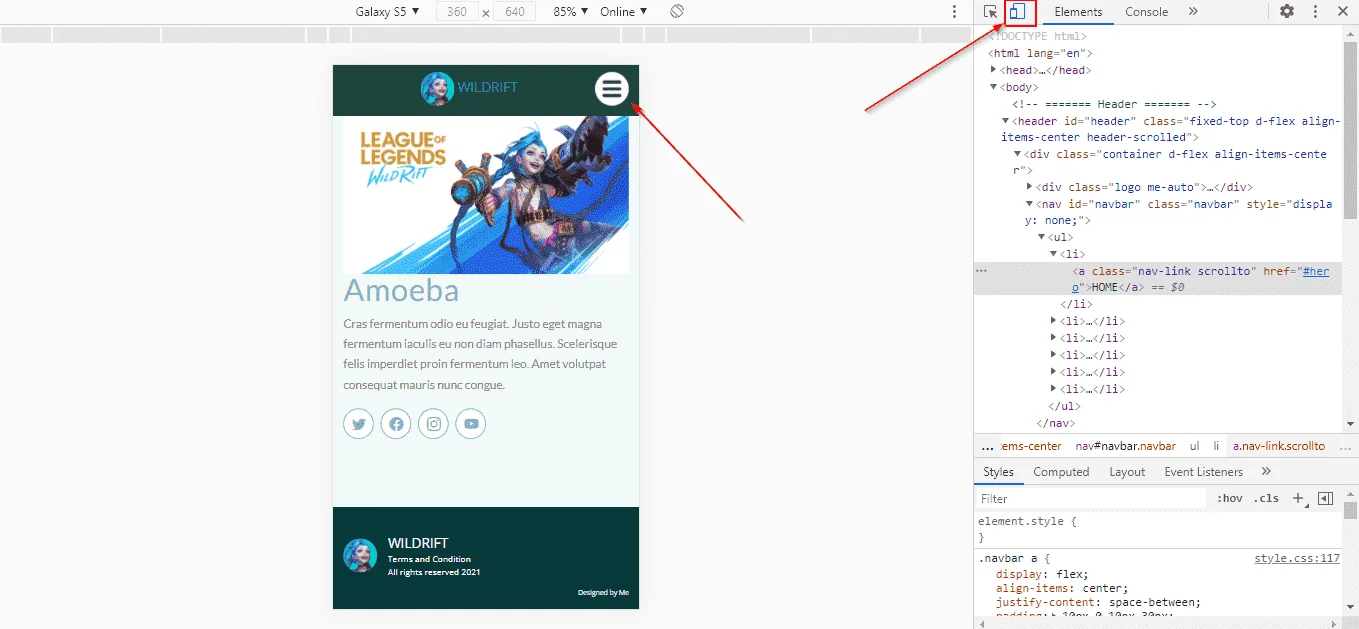Open device toolbar more options menu
This screenshot has height=629, width=1359.
pyautogui.click(x=955, y=12)
